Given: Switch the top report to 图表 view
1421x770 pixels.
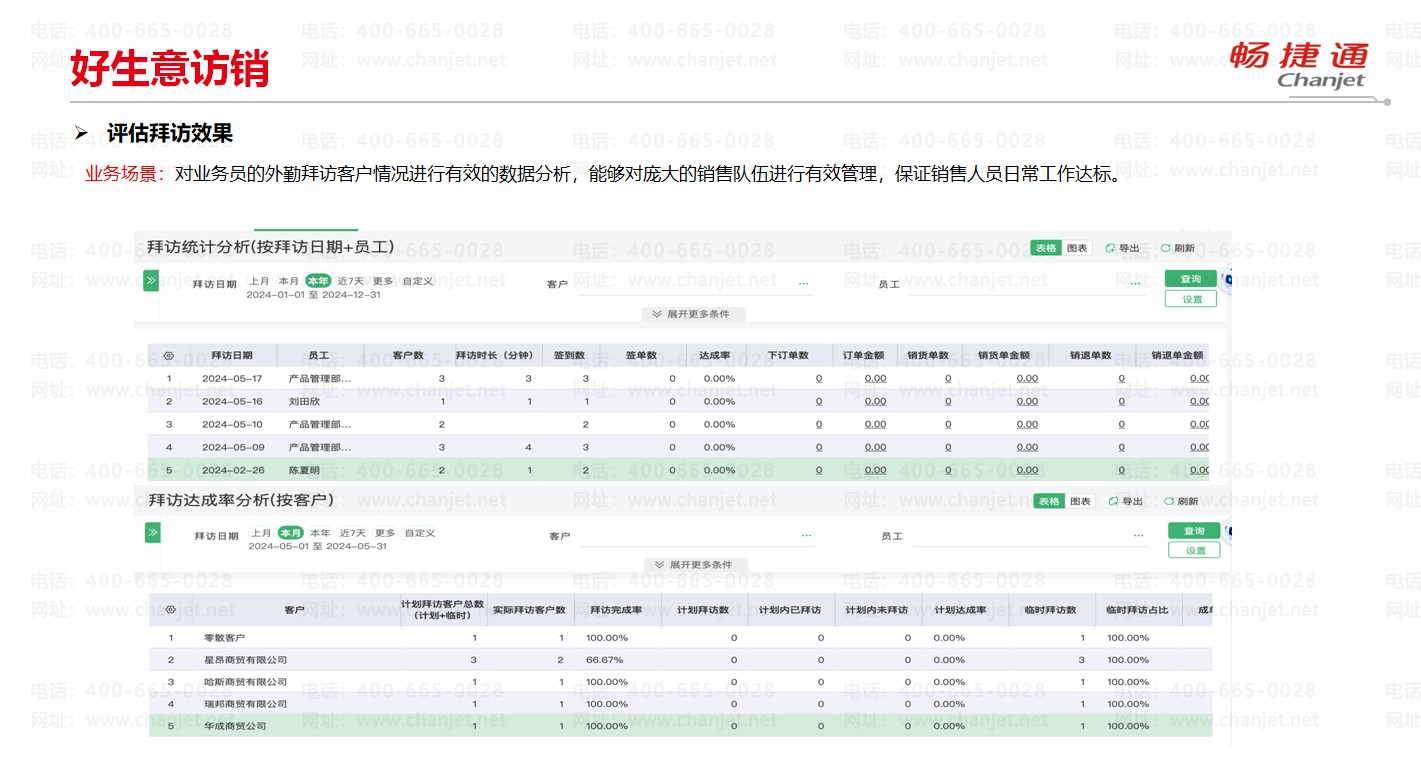Looking at the screenshot, I should point(1077,248).
